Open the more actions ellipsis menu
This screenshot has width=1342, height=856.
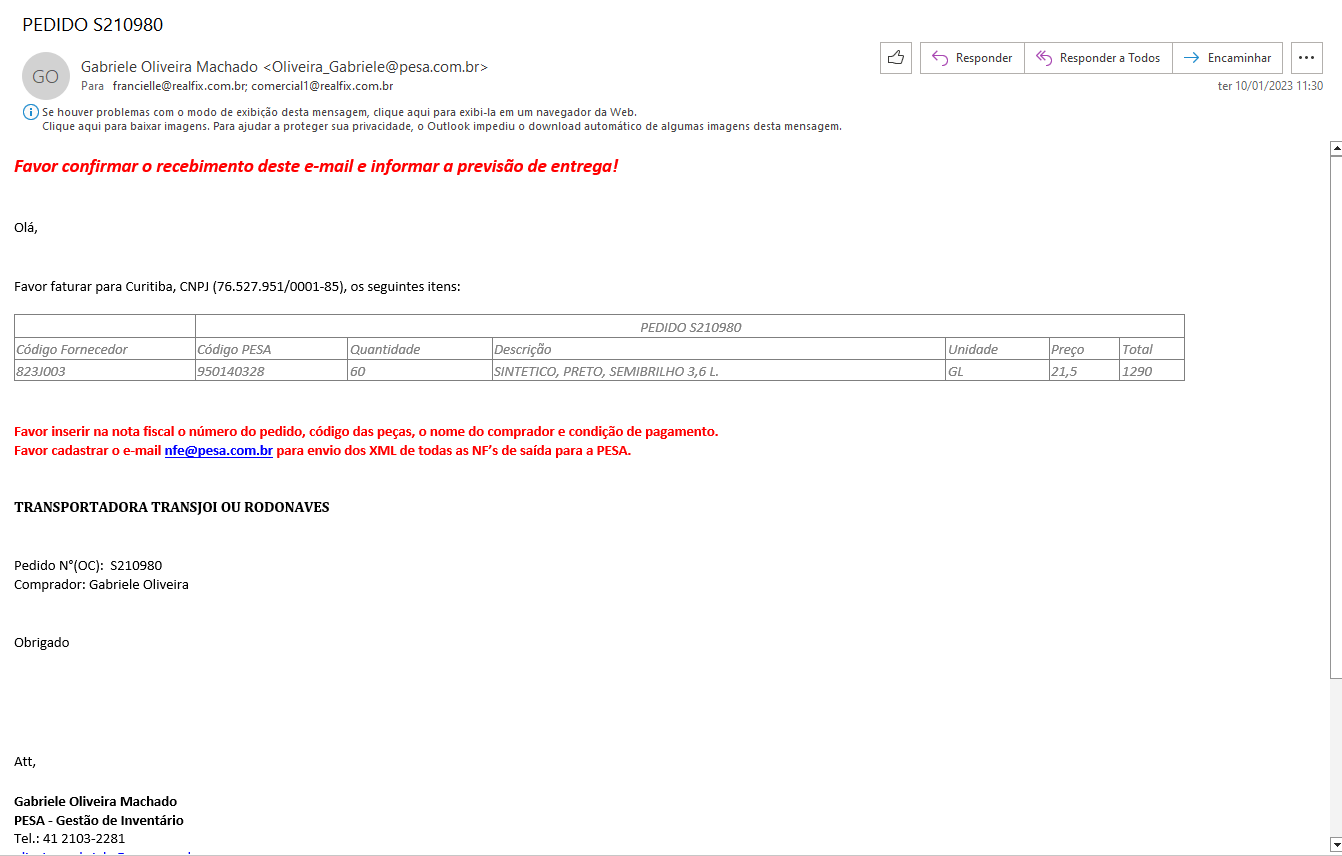[1307, 58]
